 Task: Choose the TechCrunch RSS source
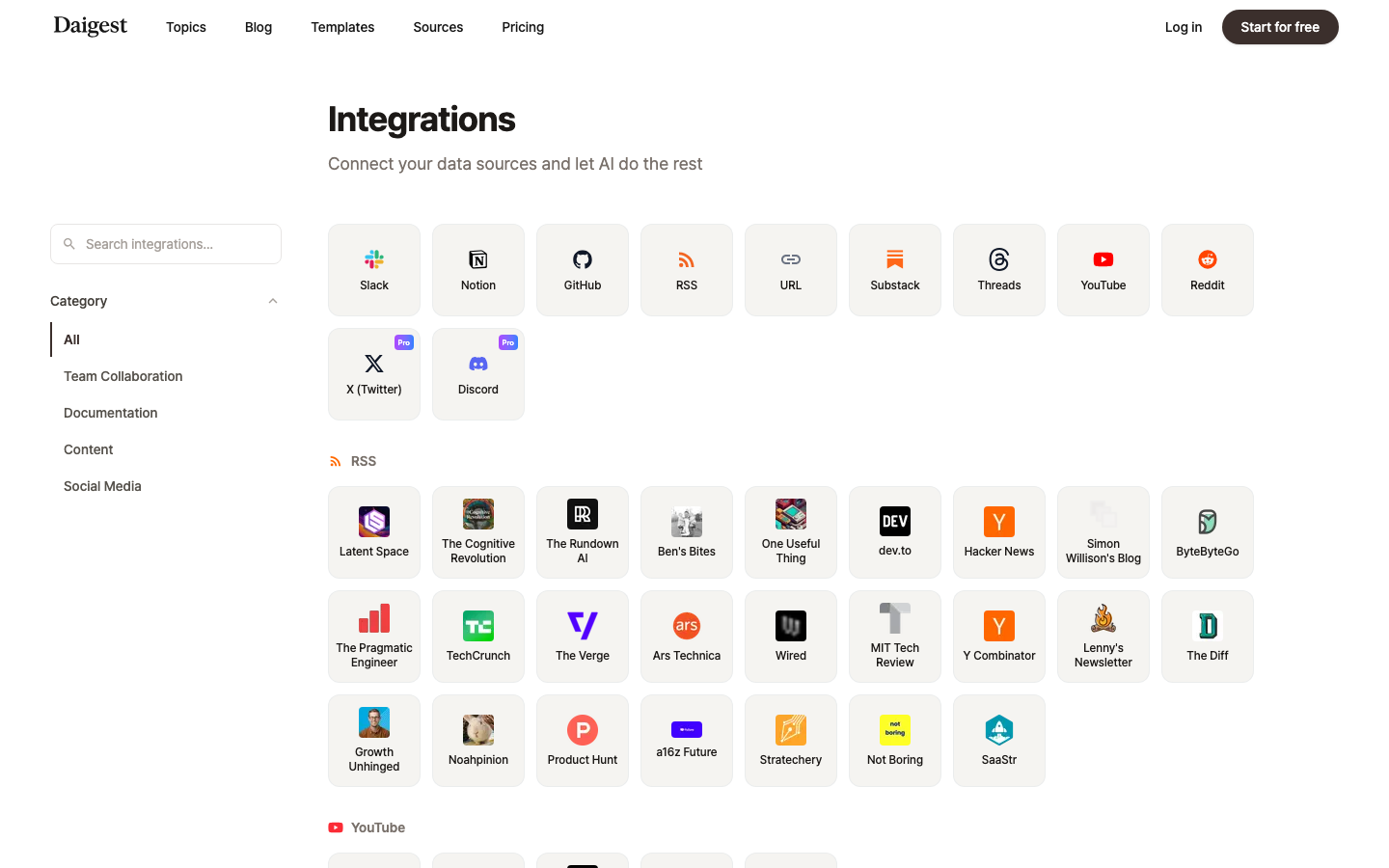(478, 637)
